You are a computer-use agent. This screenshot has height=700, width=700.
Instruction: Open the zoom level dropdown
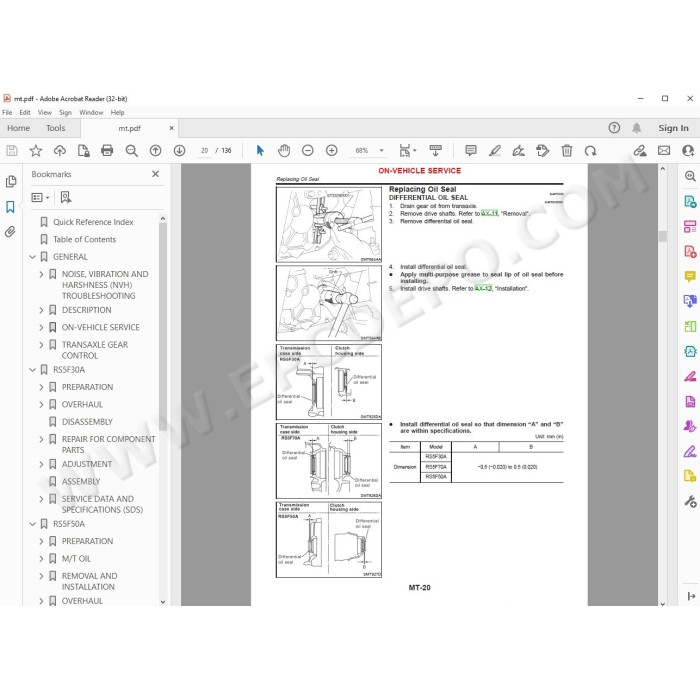[x=382, y=151]
